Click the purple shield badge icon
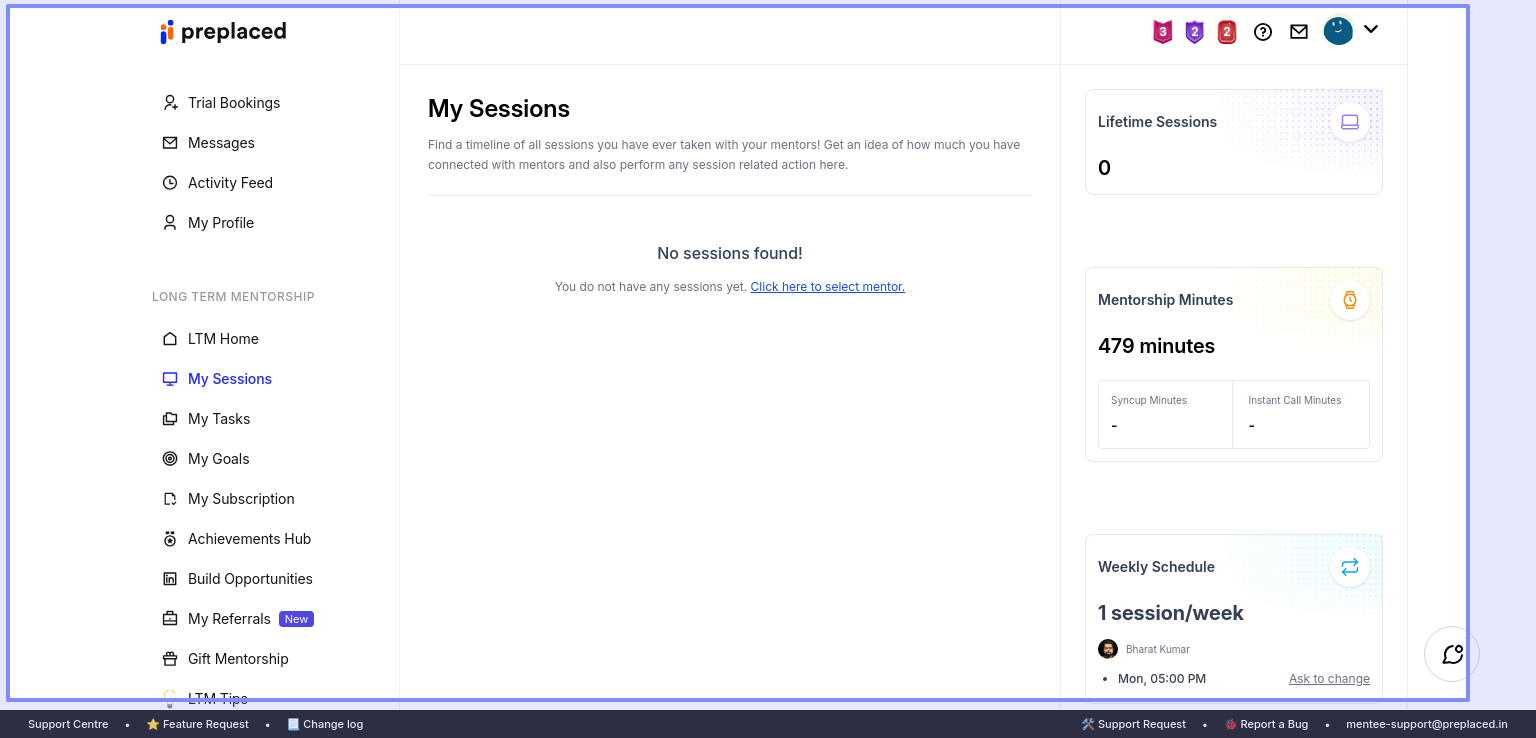 coord(1194,32)
